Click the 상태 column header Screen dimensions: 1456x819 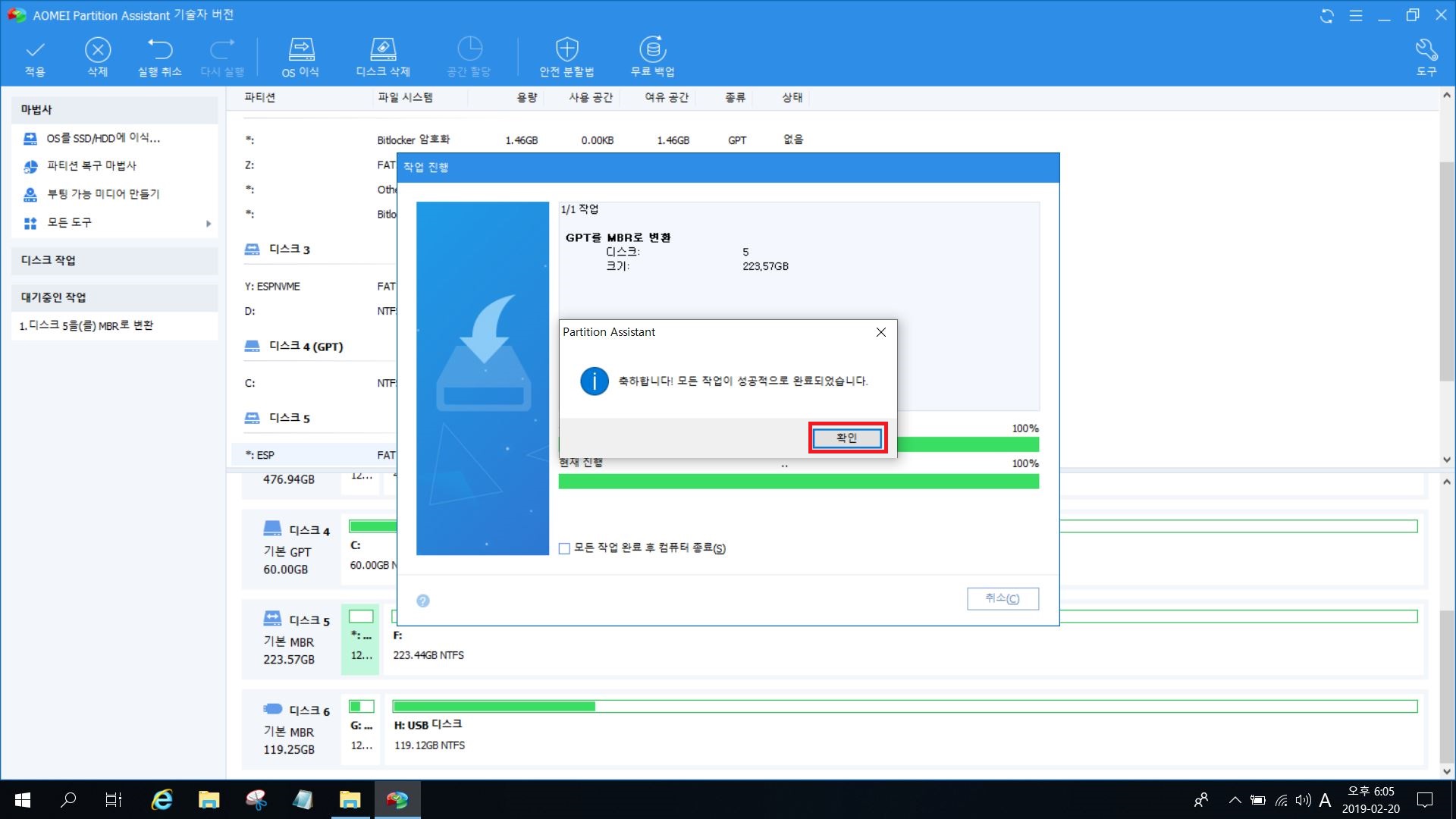click(x=792, y=97)
